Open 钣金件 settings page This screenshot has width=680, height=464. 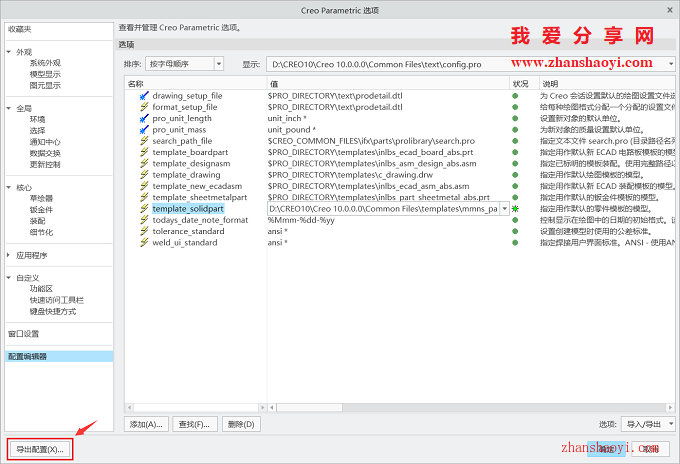[x=41, y=209]
